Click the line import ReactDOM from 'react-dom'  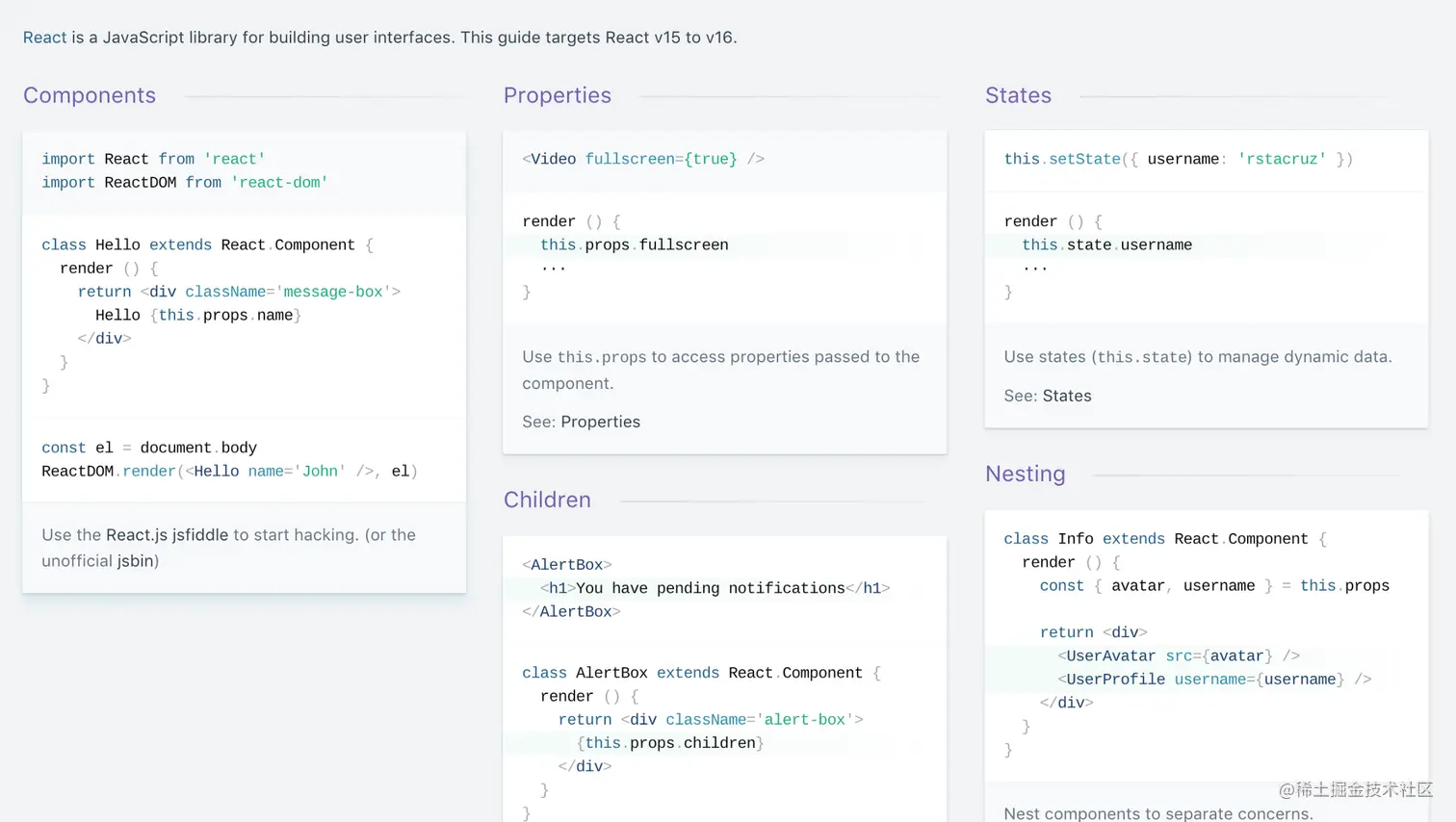coord(185,182)
